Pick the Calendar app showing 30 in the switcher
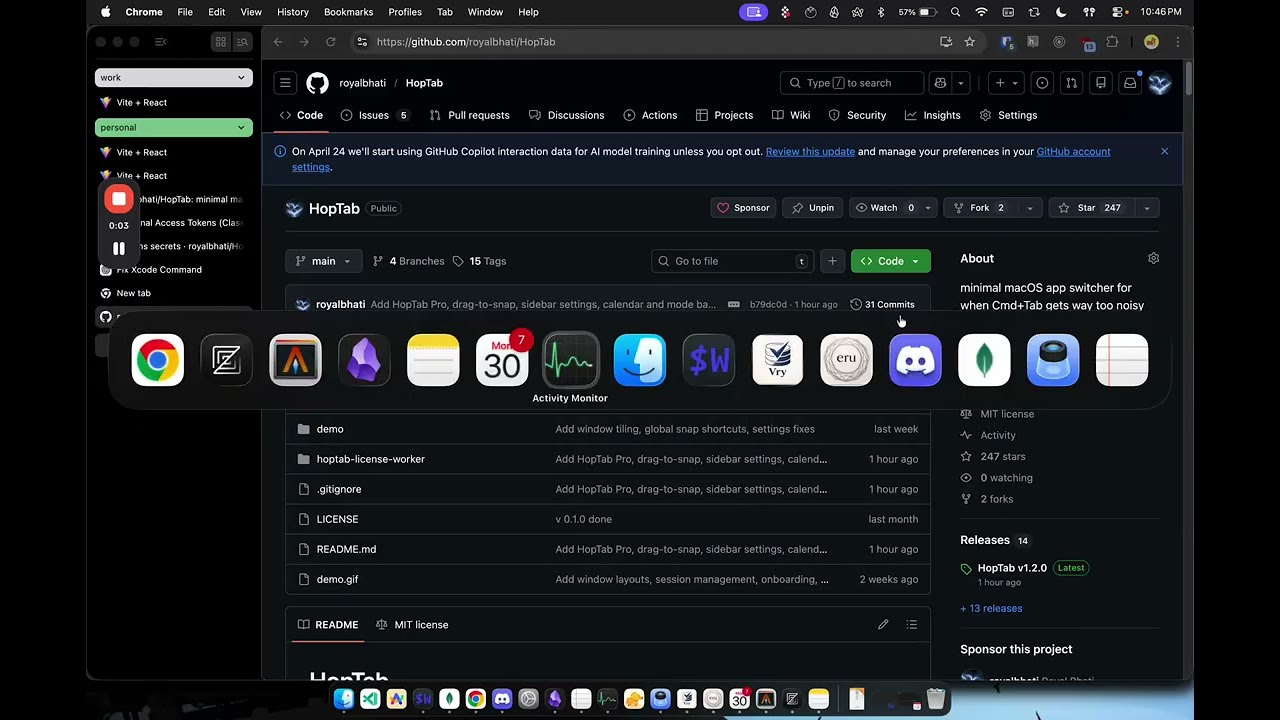This screenshot has width=1280, height=720. click(x=502, y=360)
